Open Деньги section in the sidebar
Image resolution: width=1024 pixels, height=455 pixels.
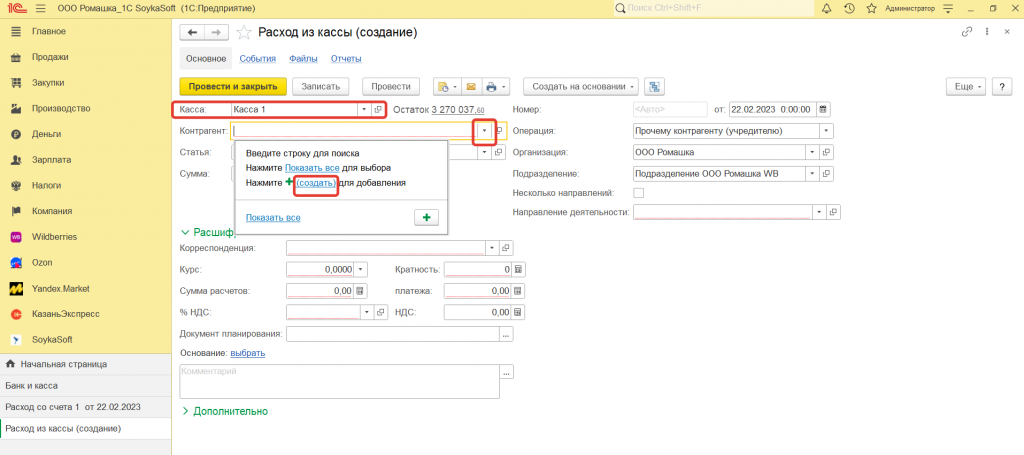(x=47, y=134)
